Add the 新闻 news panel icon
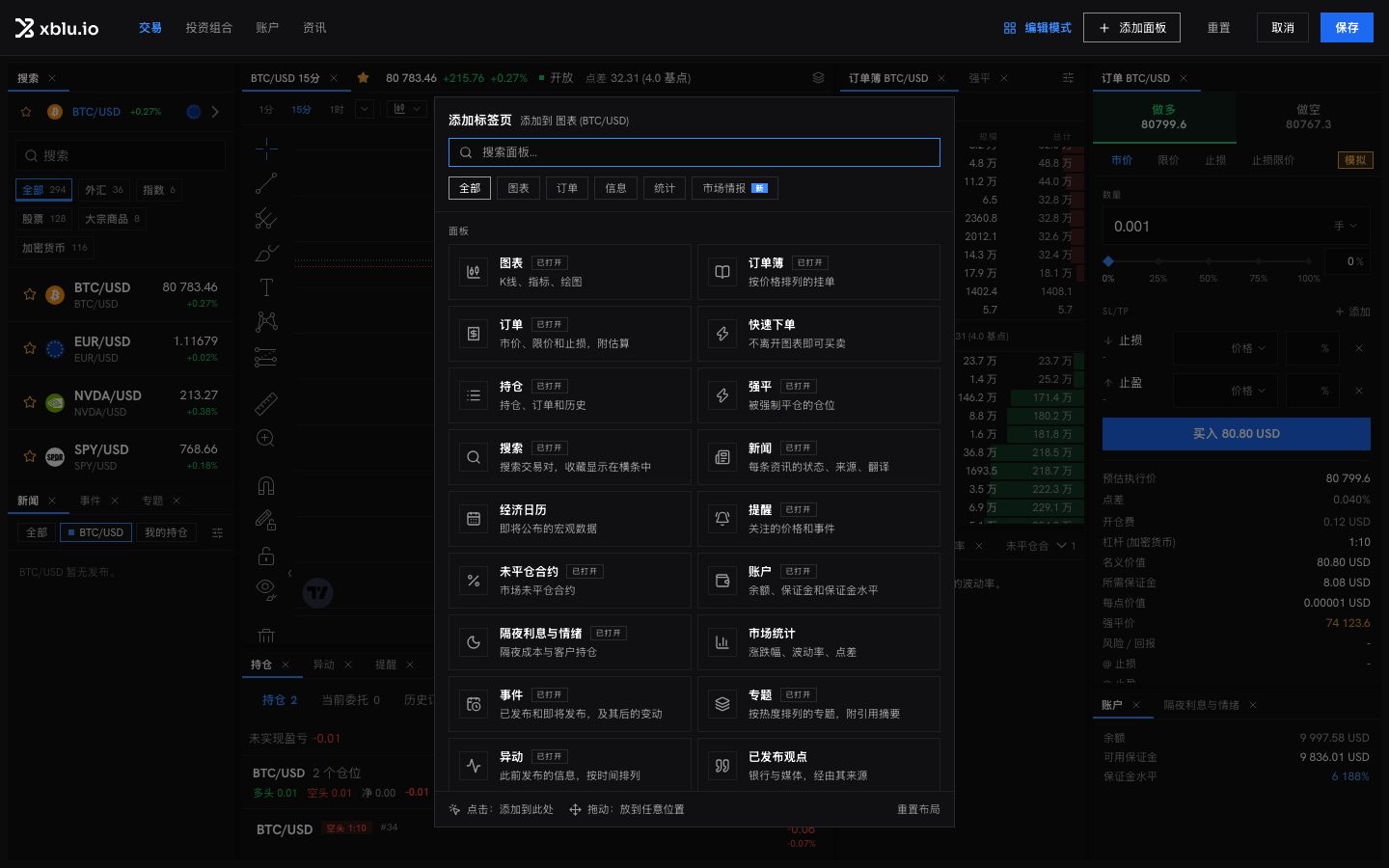This screenshot has height=868, width=1389. [722, 457]
